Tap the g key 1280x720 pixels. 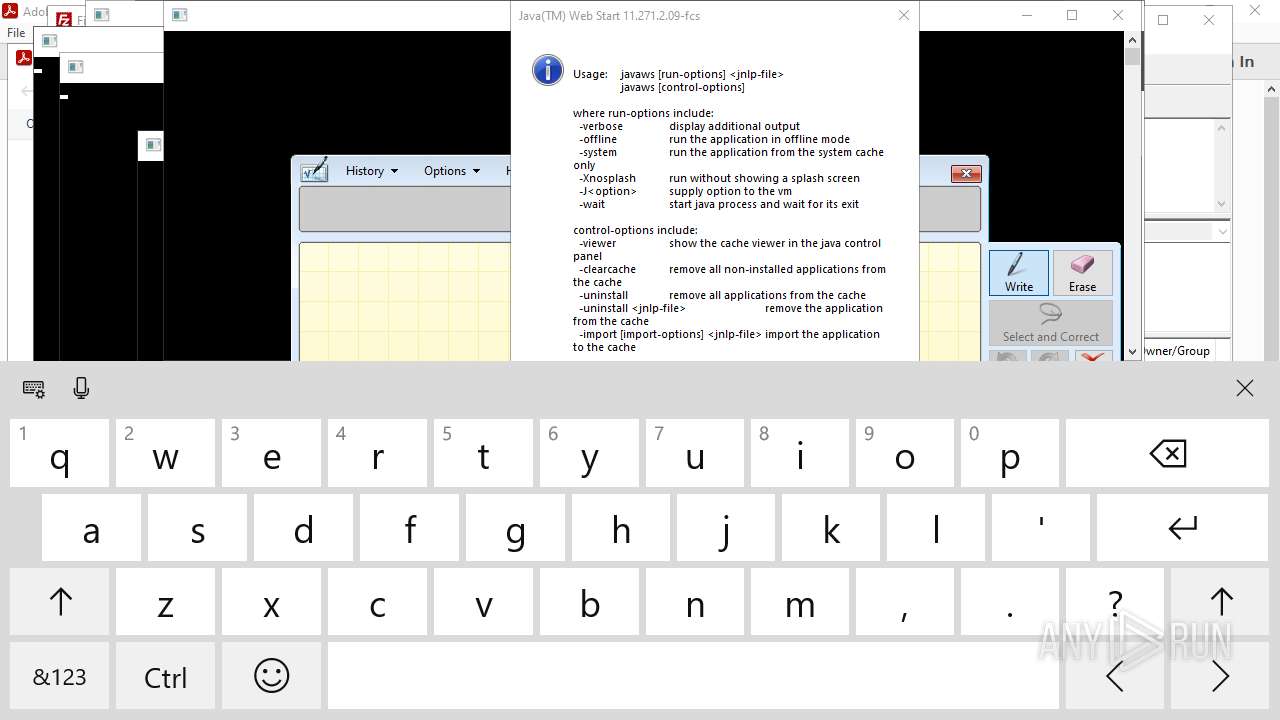(515, 528)
